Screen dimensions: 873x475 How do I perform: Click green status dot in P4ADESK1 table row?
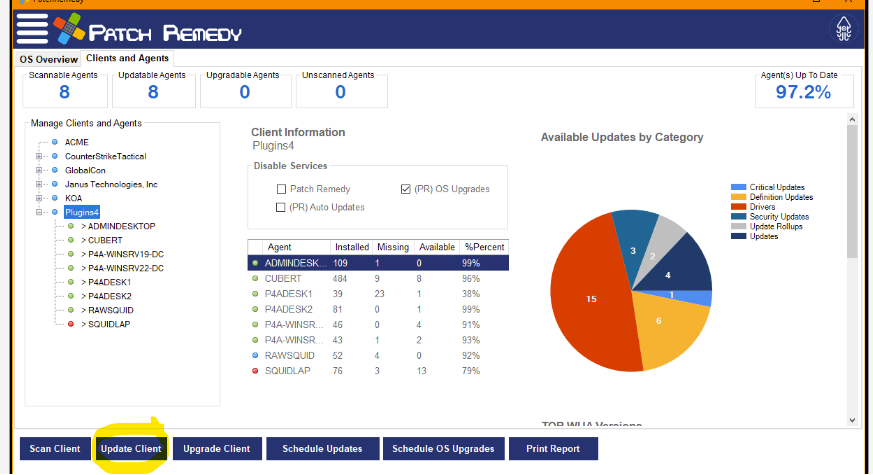point(255,294)
